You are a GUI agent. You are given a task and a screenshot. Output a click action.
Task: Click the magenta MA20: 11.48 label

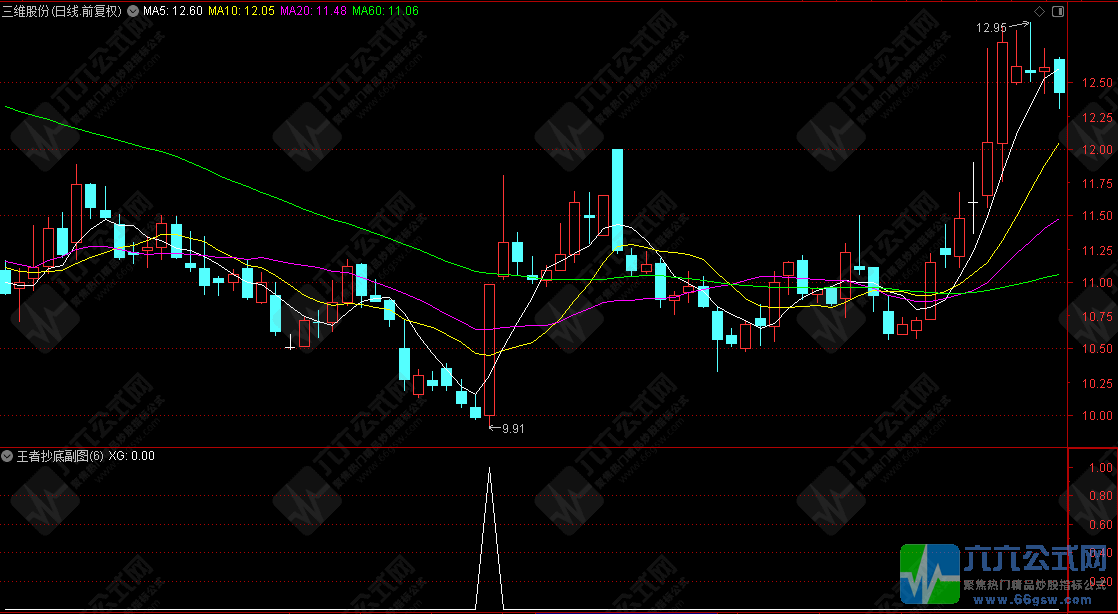click(x=312, y=12)
